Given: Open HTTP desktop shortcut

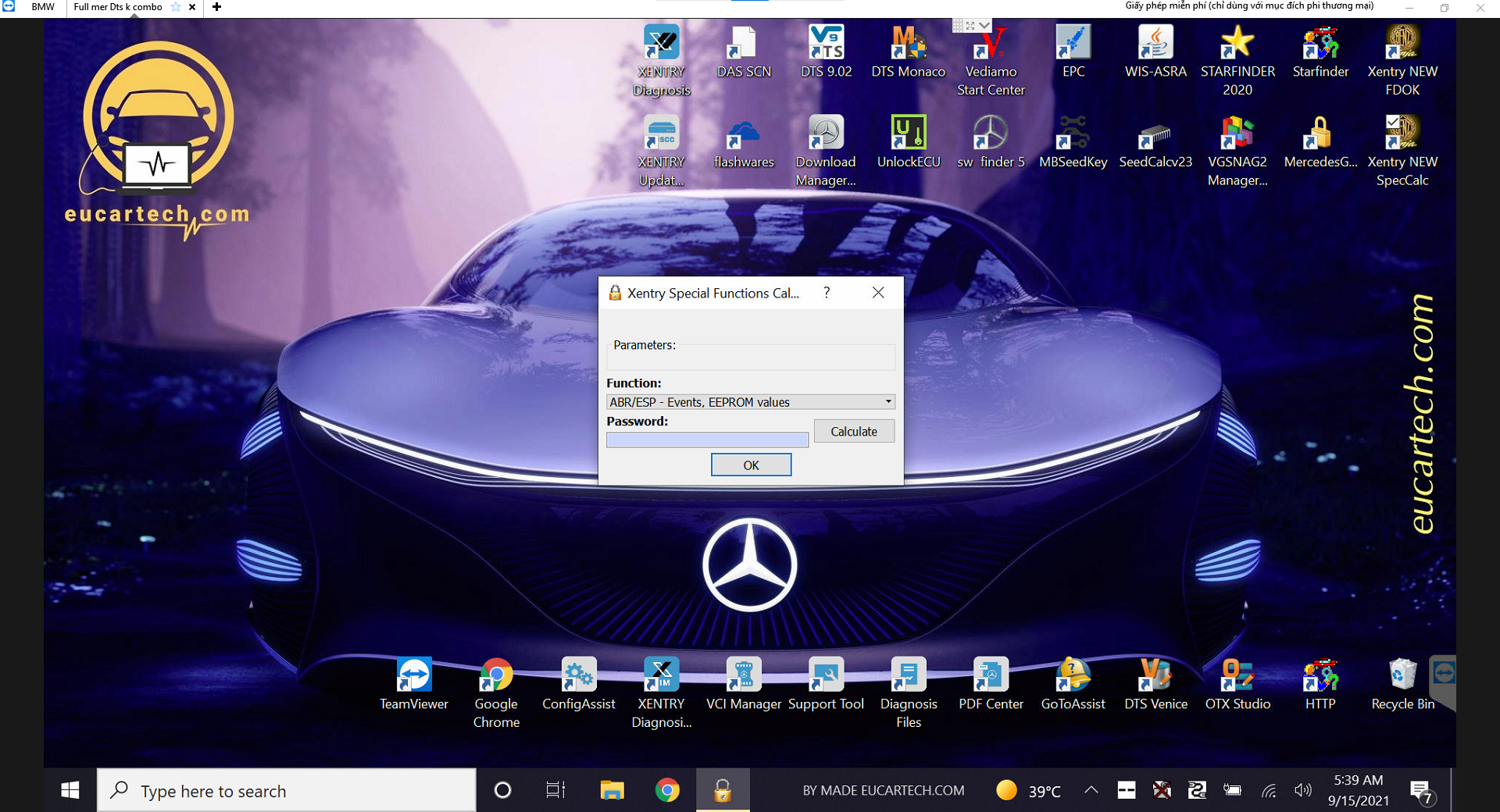Looking at the screenshot, I should click(x=1320, y=684).
